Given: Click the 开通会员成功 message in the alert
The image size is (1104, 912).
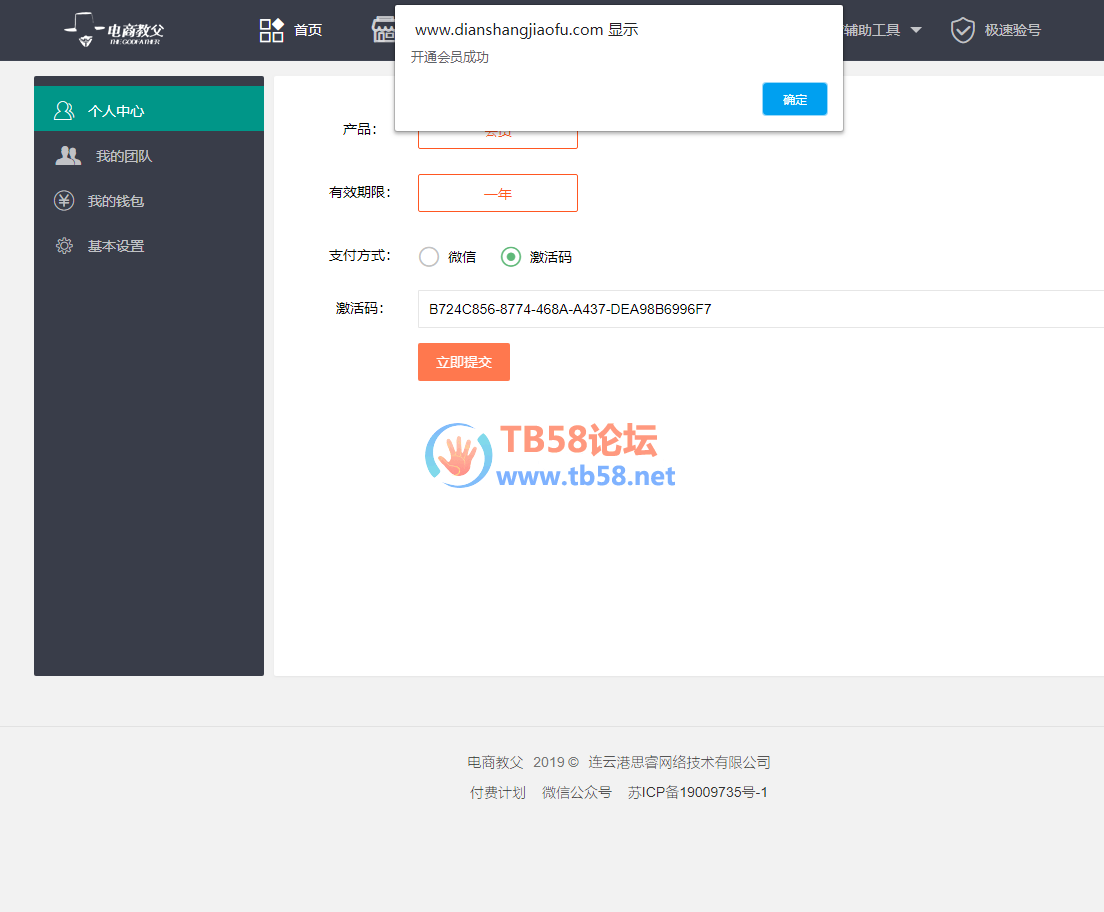Looking at the screenshot, I should click(450, 57).
